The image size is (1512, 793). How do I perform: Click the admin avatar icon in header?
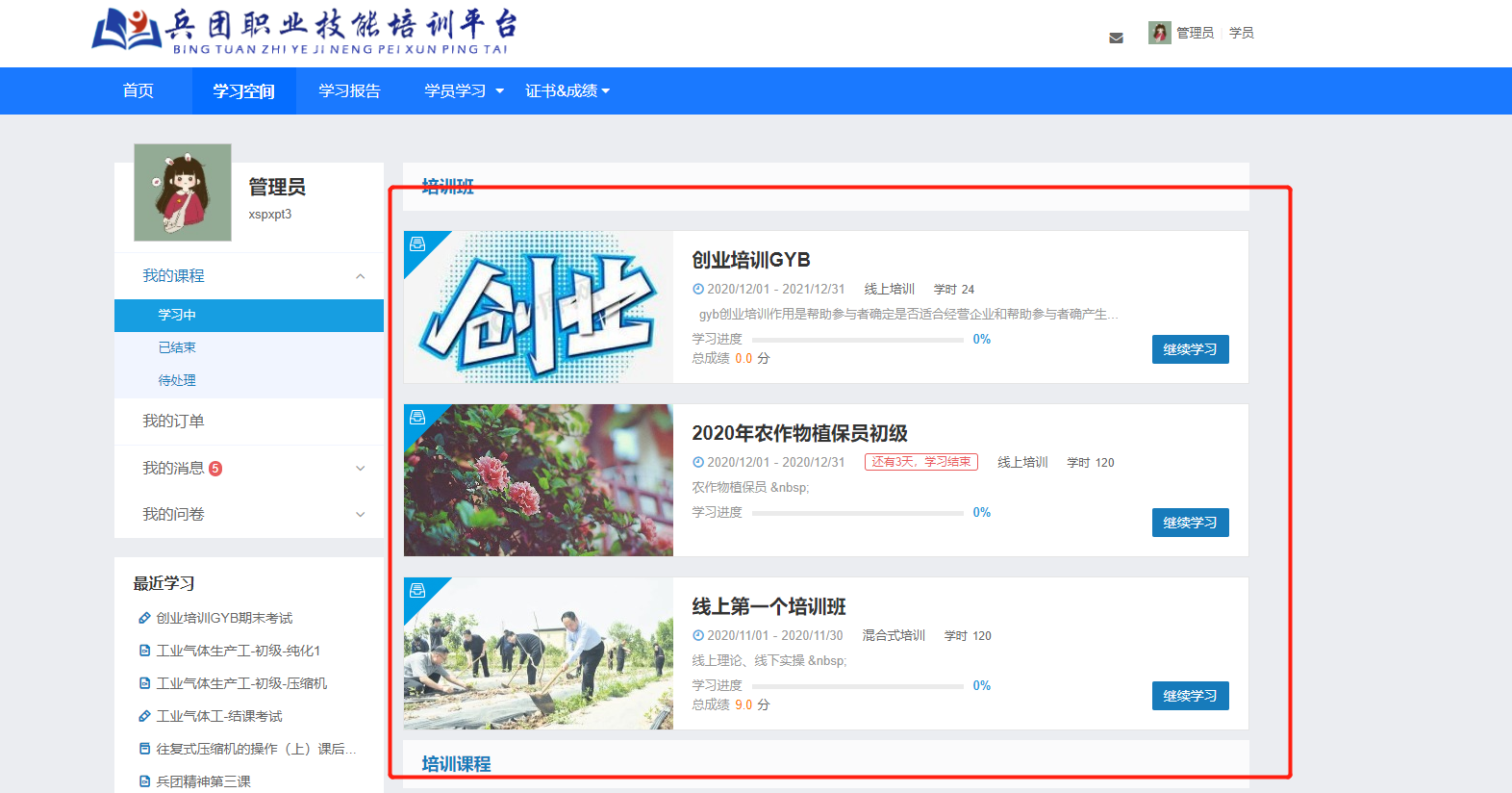coord(1159,33)
